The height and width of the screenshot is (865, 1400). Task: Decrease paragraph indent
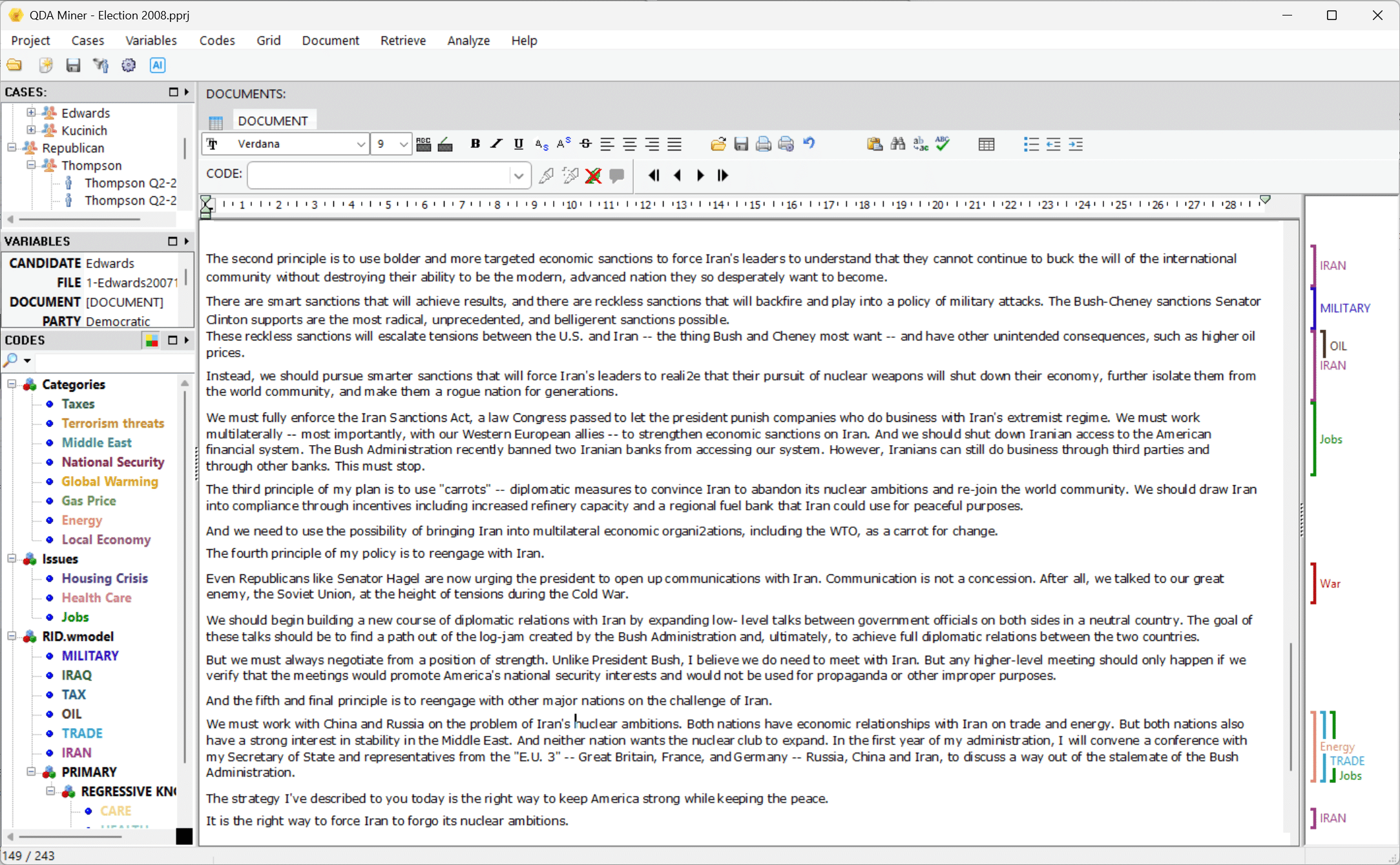(x=1054, y=144)
